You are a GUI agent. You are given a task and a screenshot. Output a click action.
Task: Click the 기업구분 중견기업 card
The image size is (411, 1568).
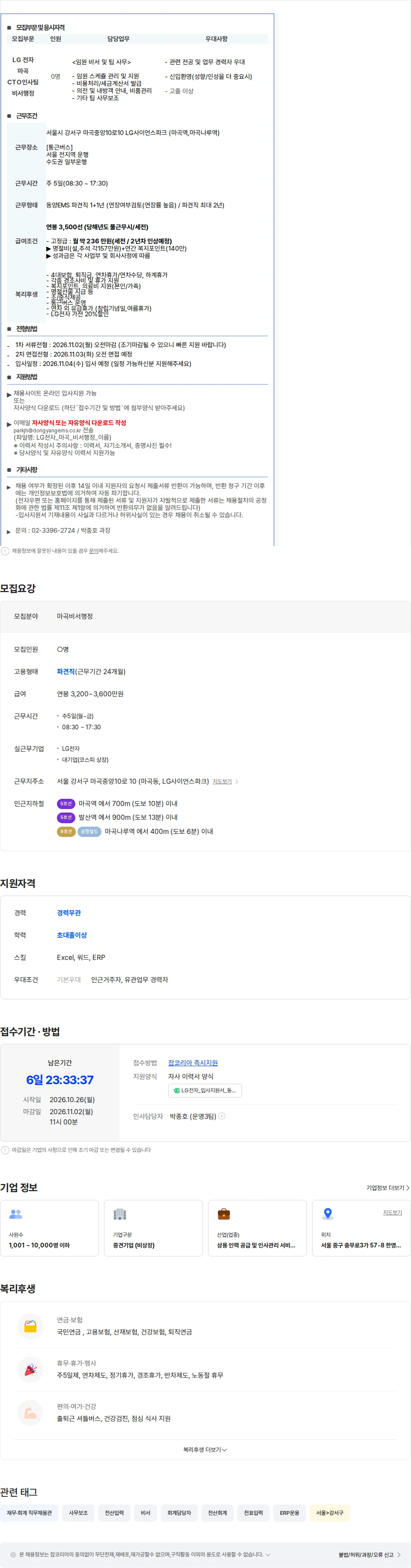click(153, 1228)
